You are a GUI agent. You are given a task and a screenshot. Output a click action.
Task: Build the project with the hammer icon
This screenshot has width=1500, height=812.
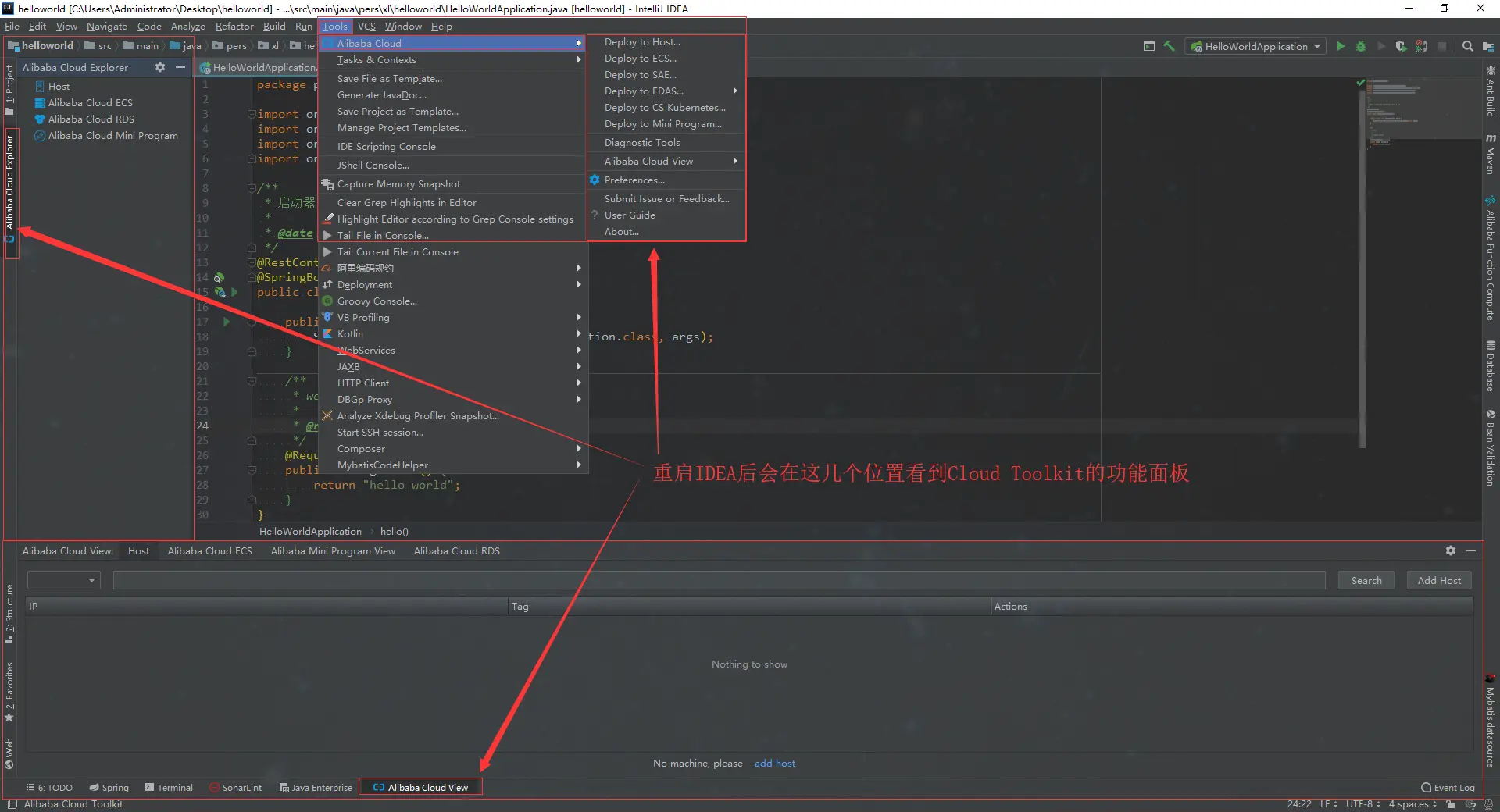coord(1170,46)
